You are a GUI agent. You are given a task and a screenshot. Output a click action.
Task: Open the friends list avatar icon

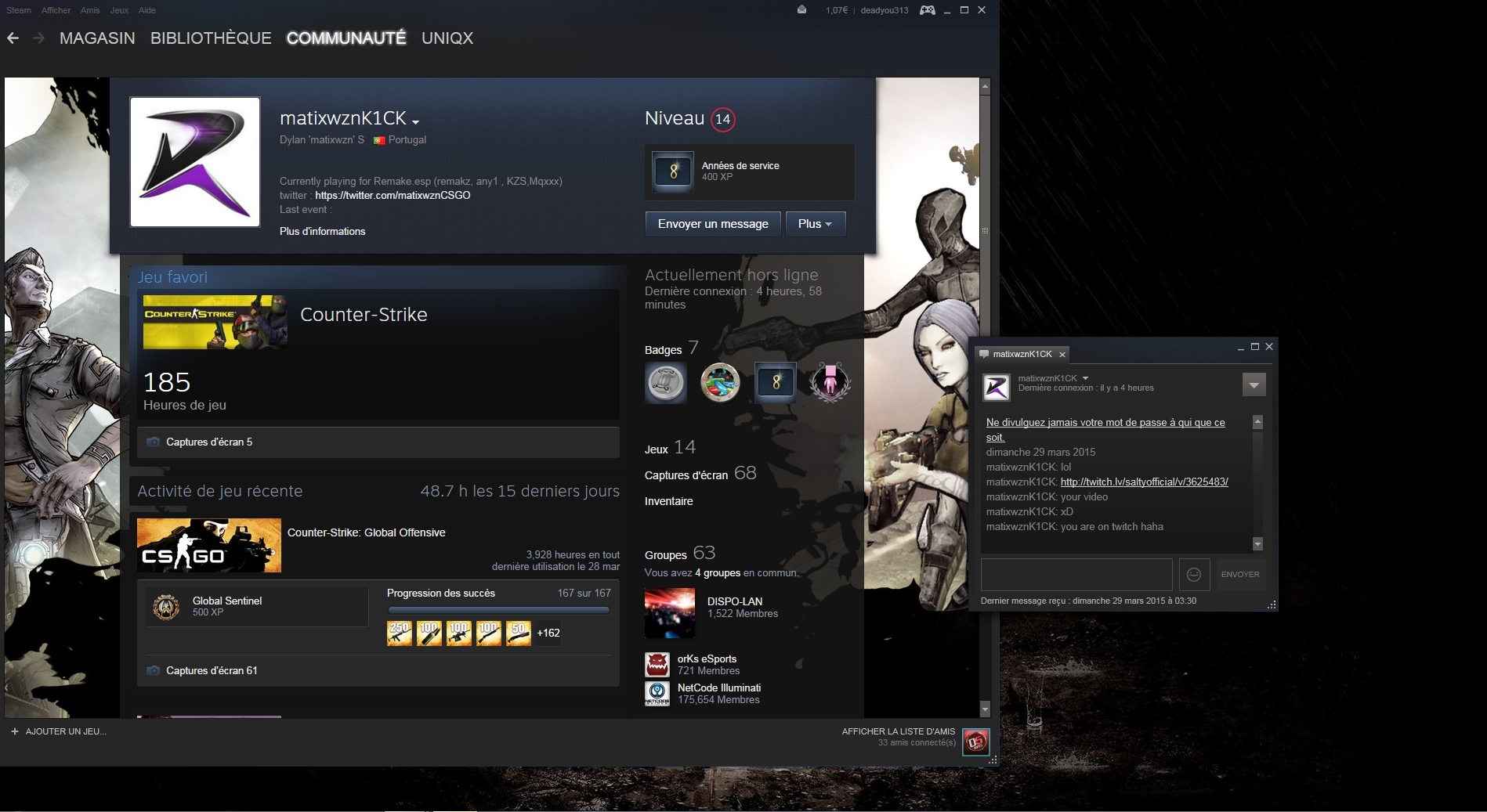(x=976, y=742)
